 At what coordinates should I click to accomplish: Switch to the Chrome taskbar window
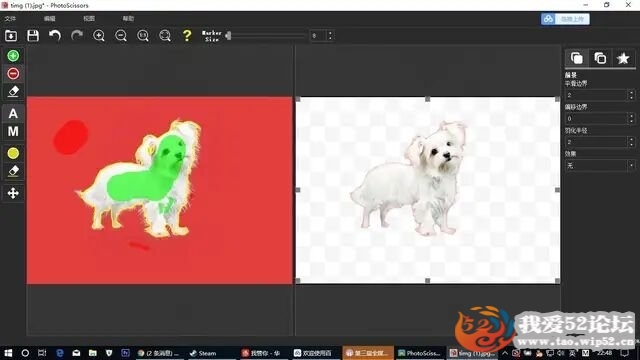click(160, 353)
